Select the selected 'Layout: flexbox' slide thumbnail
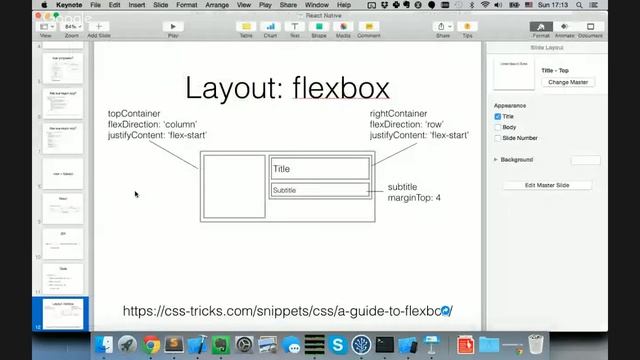 coord(63,313)
